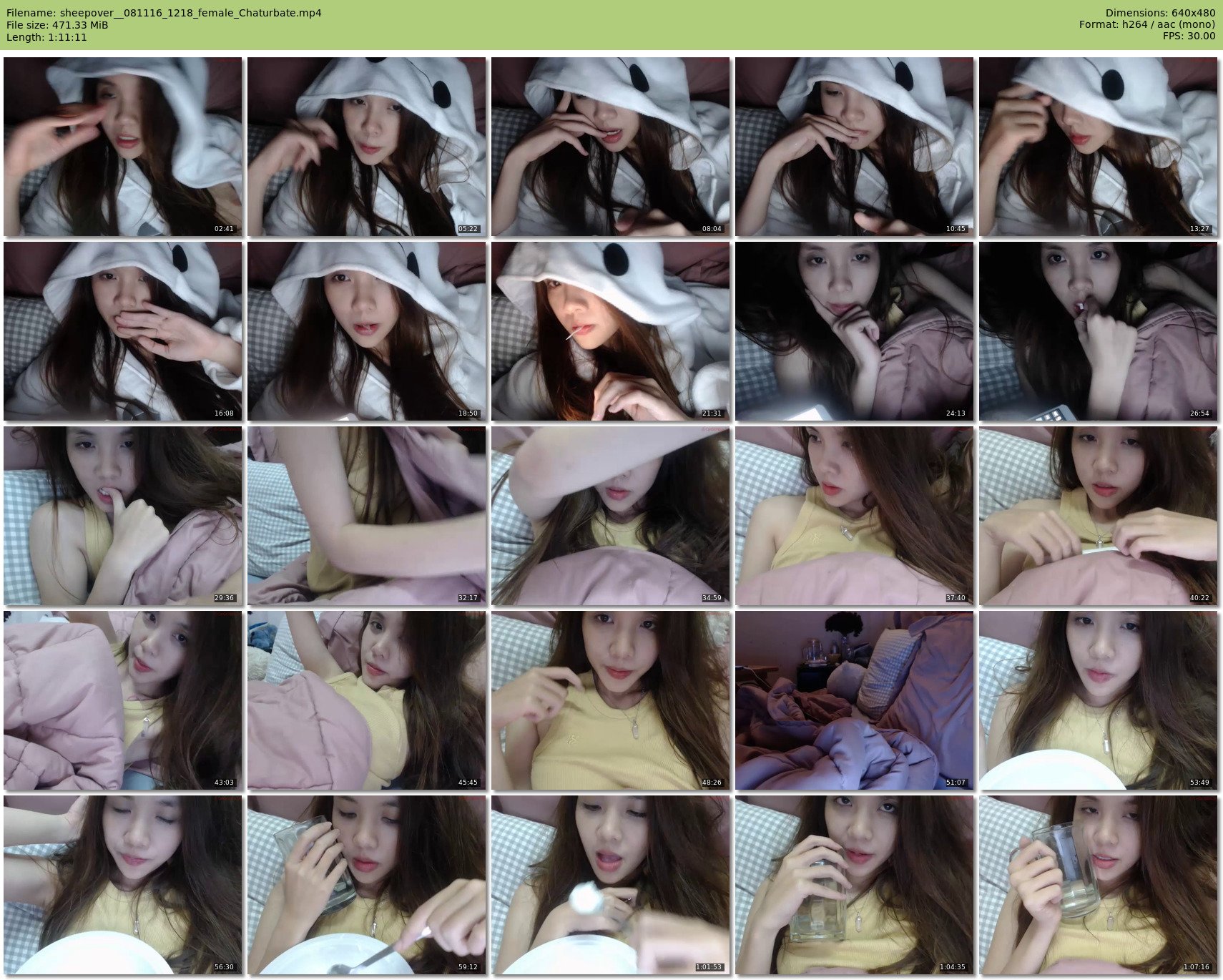Select the frame timestamped 1:01:53
Screen dimensions: 1223x980
click(x=610, y=885)
